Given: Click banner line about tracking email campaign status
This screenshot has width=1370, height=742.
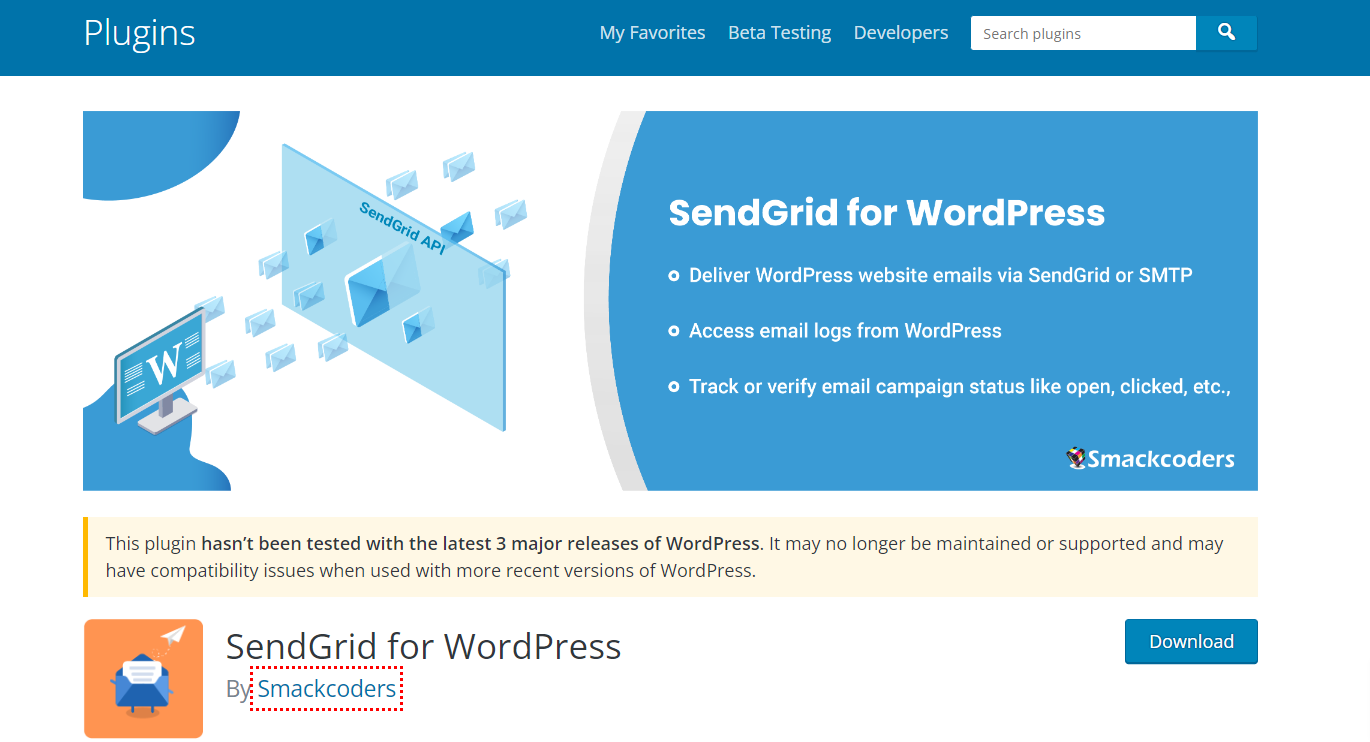Looking at the screenshot, I should pyautogui.click(x=959, y=387).
